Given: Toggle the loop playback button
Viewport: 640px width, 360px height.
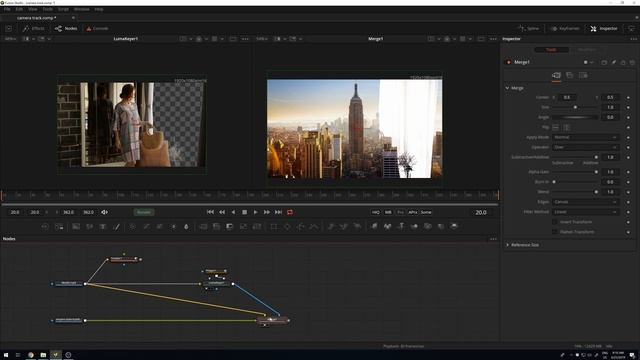Looking at the screenshot, I should pos(290,212).
